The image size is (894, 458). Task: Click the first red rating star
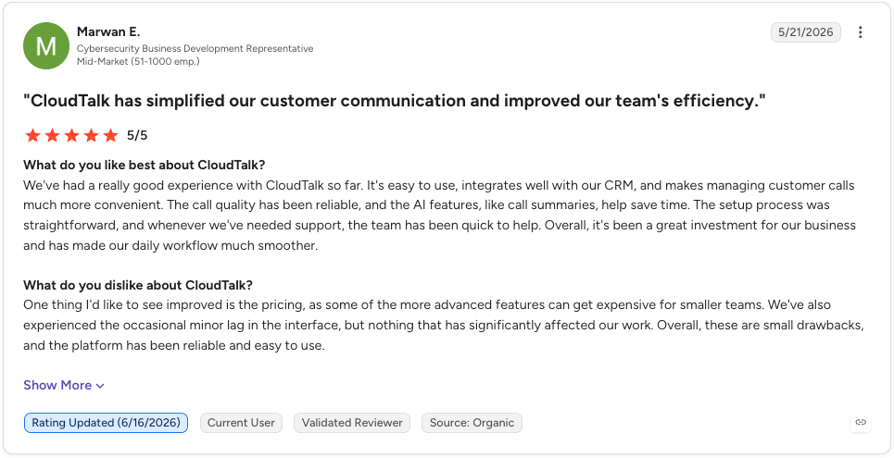pyautogui.click(x=32, y=135)
